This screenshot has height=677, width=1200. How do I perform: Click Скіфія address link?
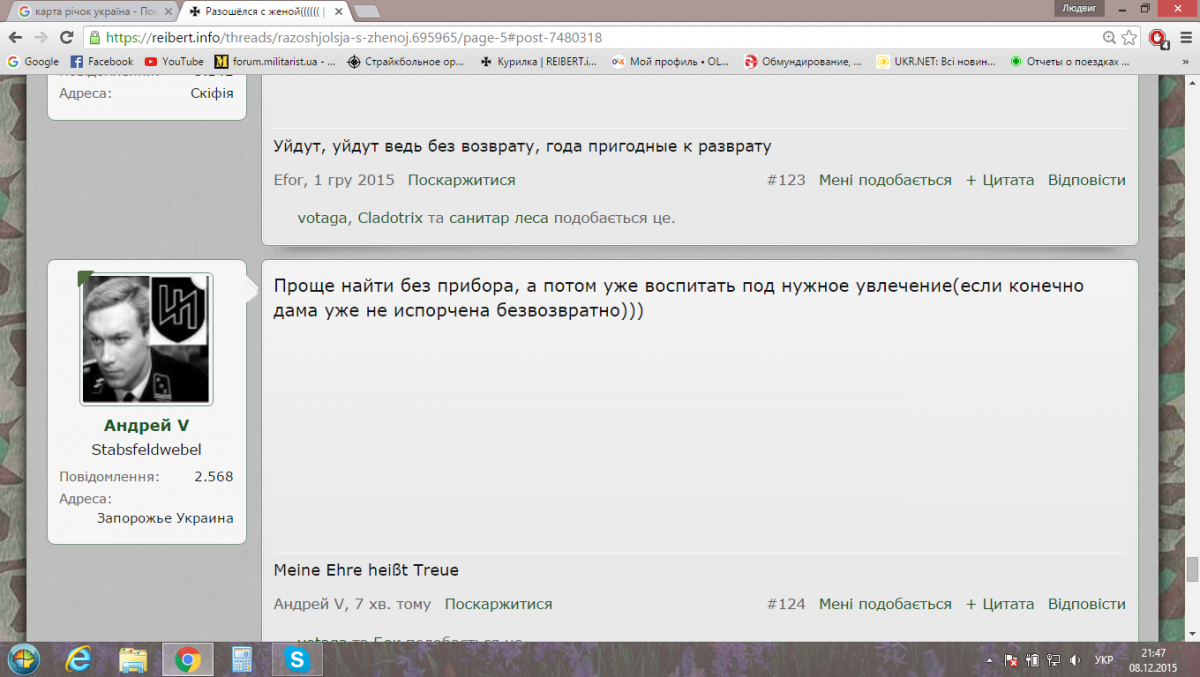pos(212,93)
